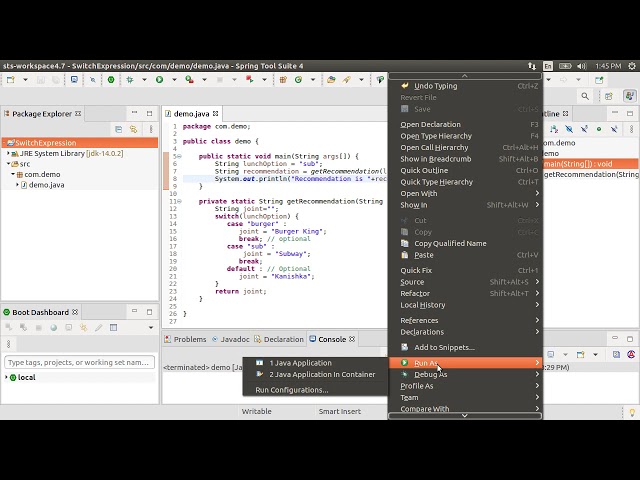The image size is (640, 480).
Task: Toggle Hide Fields in Outline toolbar
Action: pyautogui.click(x=569, y=129)
